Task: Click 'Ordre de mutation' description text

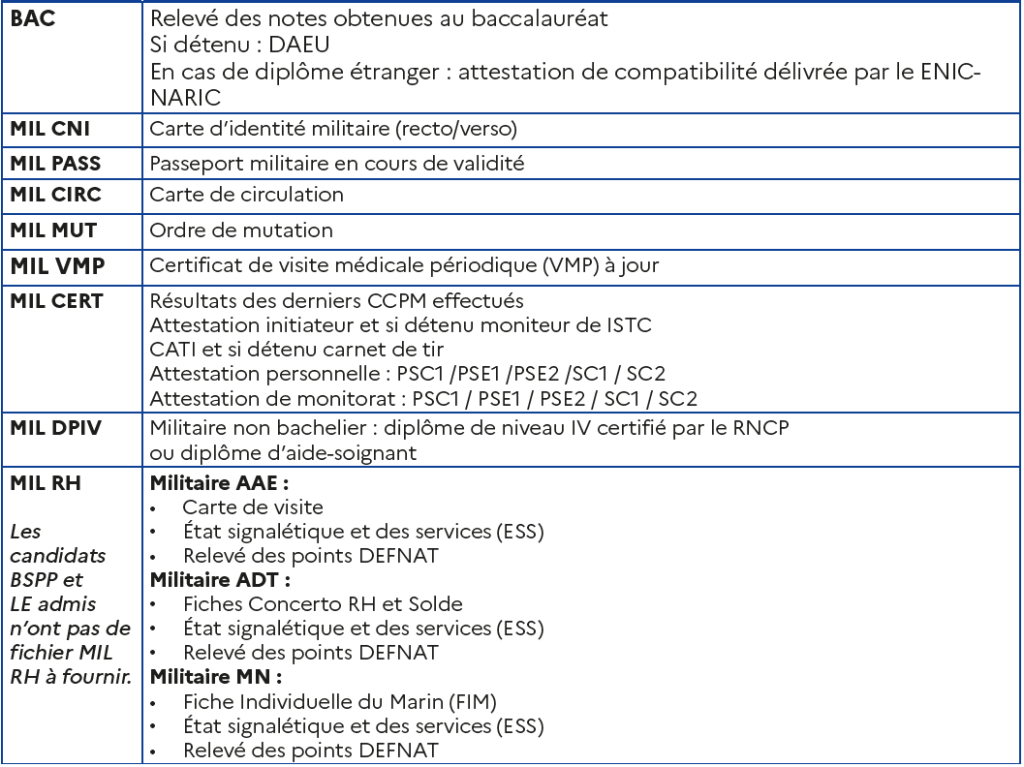Action: (241, 231)
